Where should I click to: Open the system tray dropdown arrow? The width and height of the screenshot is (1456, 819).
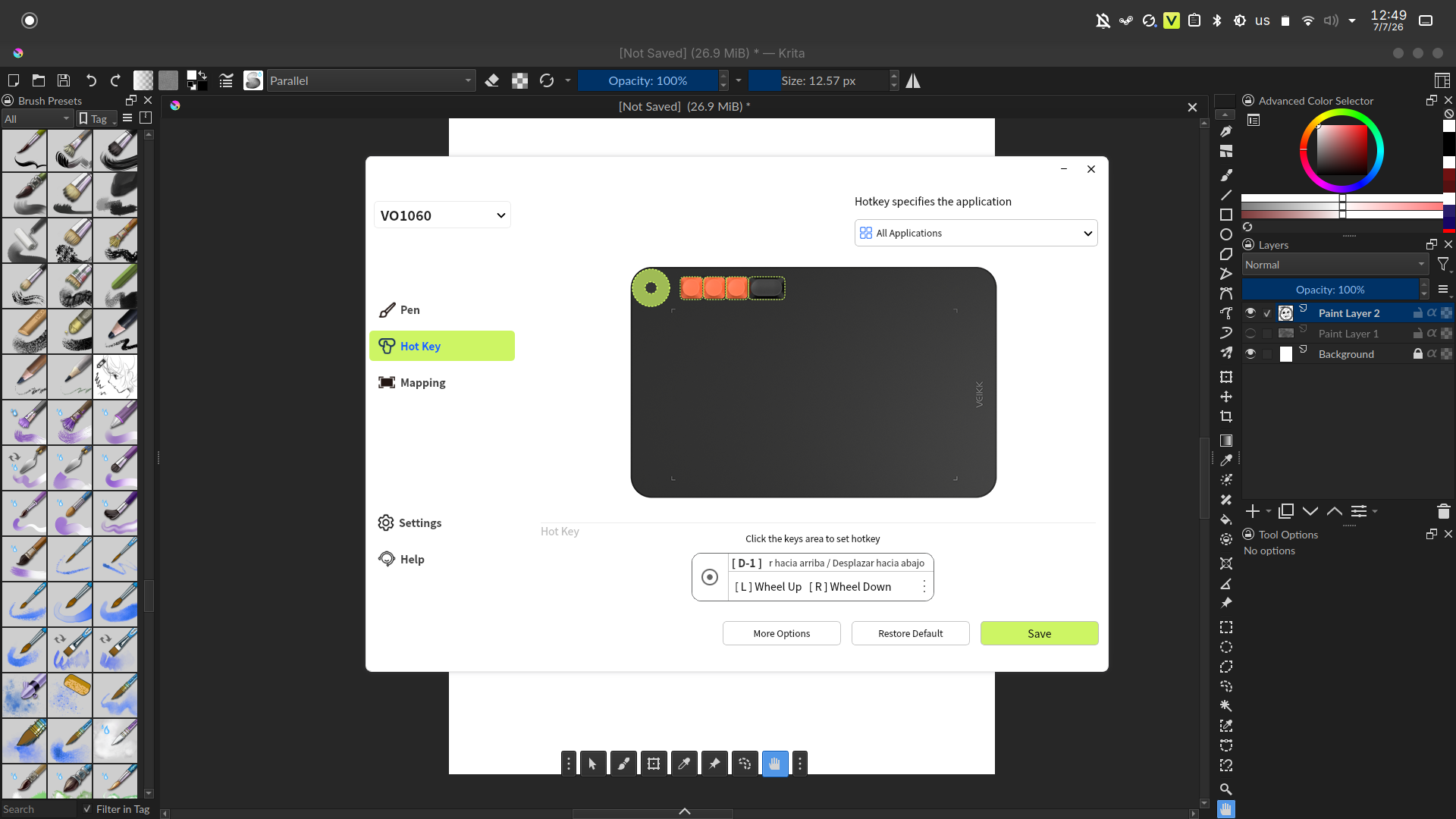point(1352,20)
